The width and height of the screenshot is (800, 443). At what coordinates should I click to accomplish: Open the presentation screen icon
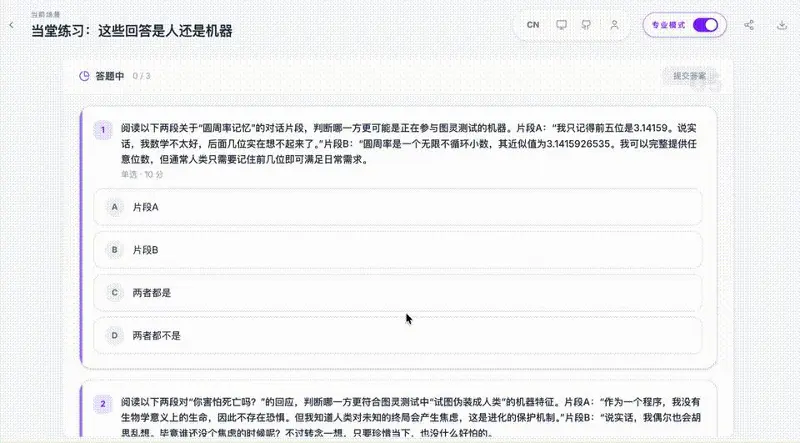click(x=561, y=24)
